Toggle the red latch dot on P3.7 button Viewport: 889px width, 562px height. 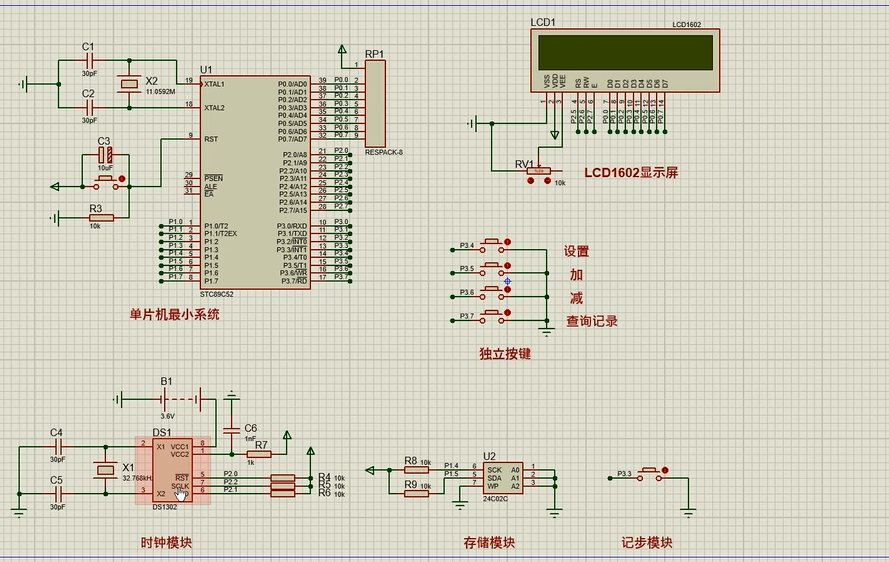click(507, 312)
